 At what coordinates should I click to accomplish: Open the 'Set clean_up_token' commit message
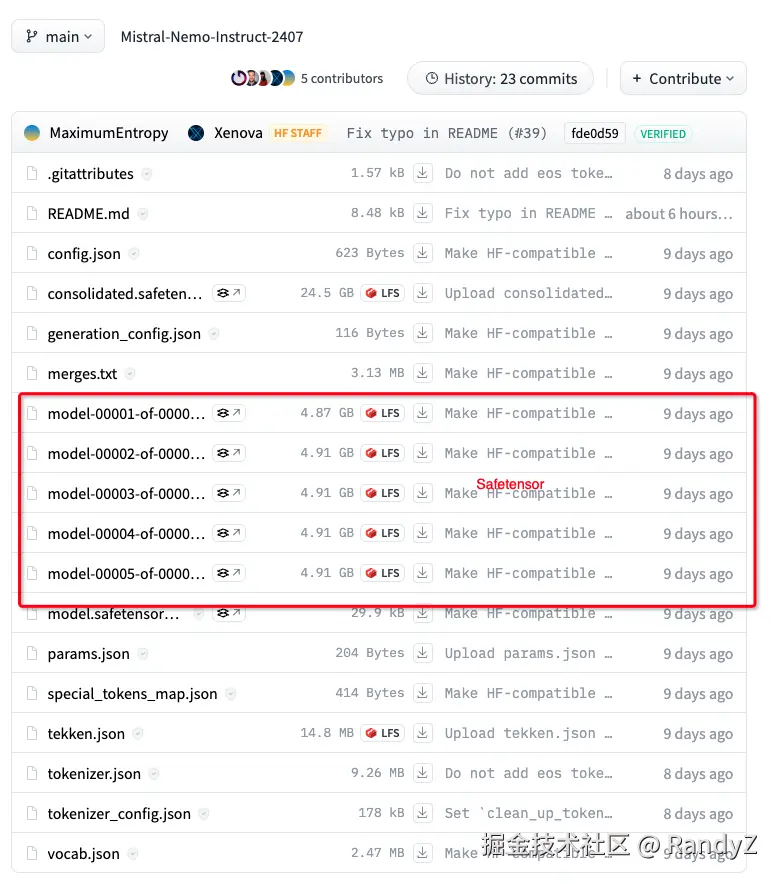tap(528, 814)
